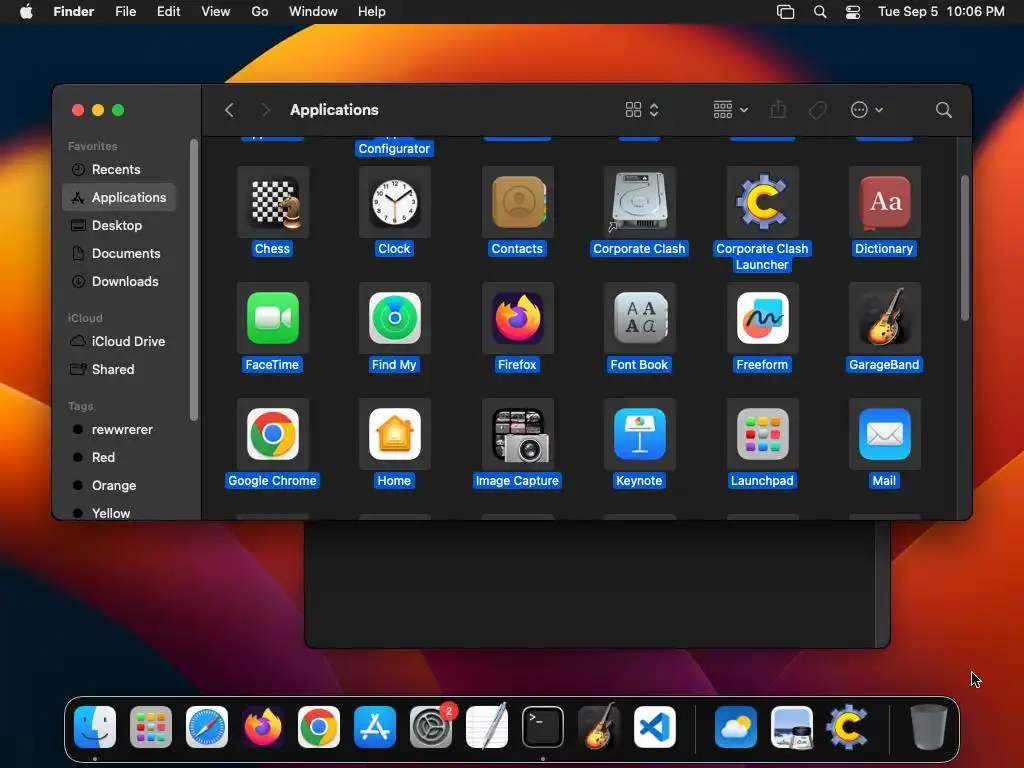Screen dimensions: 1024x768
Task: Select the Corporate Clash alias icon
Action: tap(639, 202)
